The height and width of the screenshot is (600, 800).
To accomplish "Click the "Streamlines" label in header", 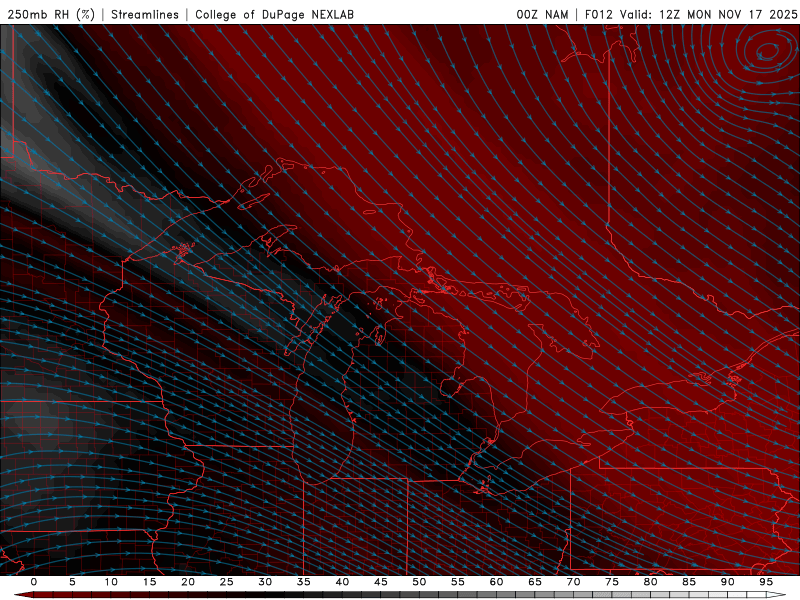I will [145, 14].
